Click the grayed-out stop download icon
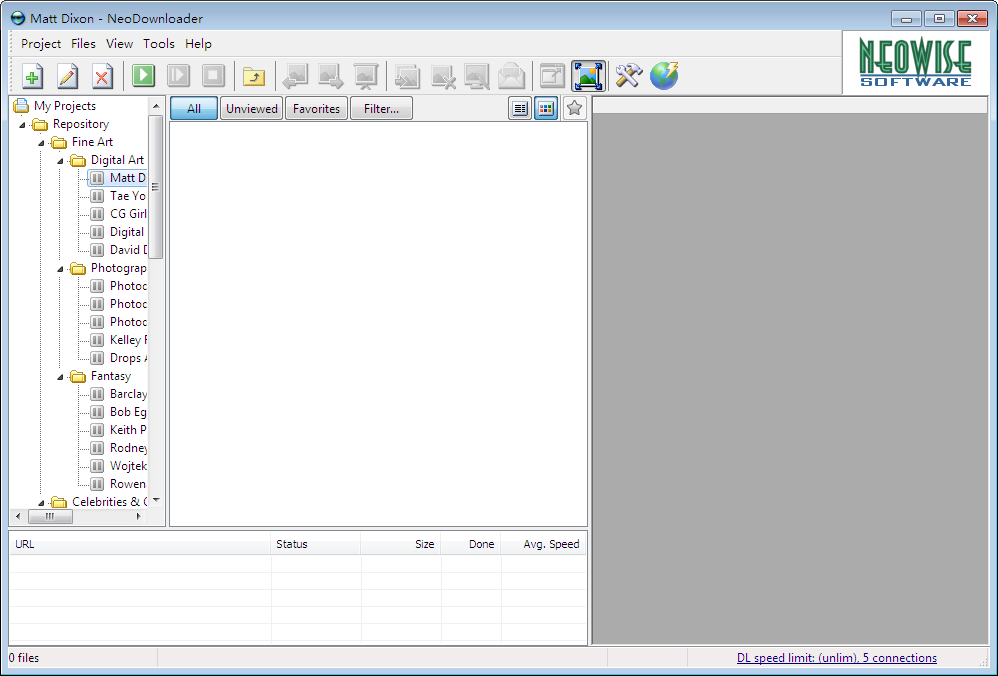Image resolution: width=998 pixels, height=676 pixels. [213, 76]
